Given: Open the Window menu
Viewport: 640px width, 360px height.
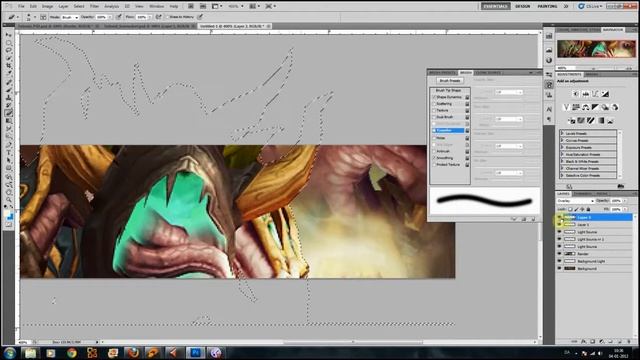Looking at the screenshot, I should [x=156, y=6].
